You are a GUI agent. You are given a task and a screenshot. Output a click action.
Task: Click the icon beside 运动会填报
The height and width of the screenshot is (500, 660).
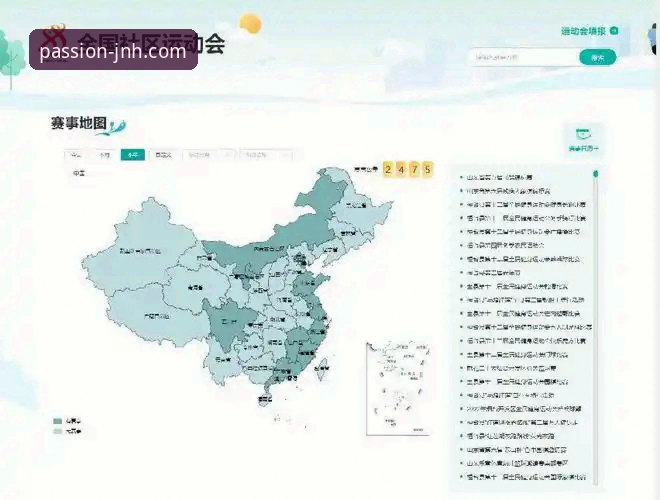pyautogui.click(x=614, y=31)
